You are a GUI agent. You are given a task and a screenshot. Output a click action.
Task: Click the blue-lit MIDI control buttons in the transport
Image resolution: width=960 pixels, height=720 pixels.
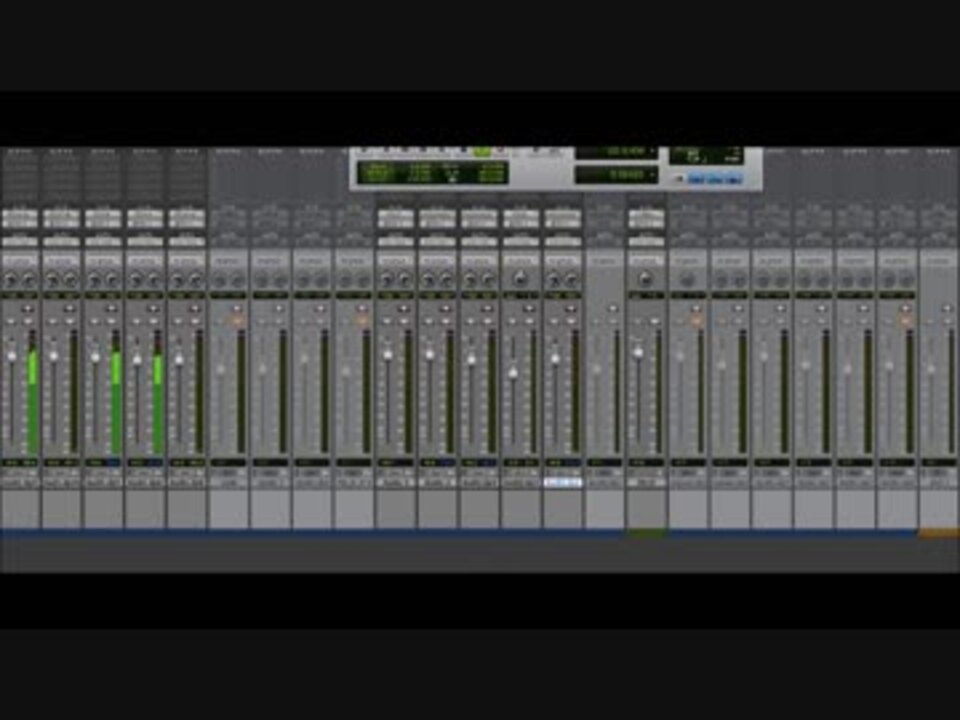pos(715,179)
